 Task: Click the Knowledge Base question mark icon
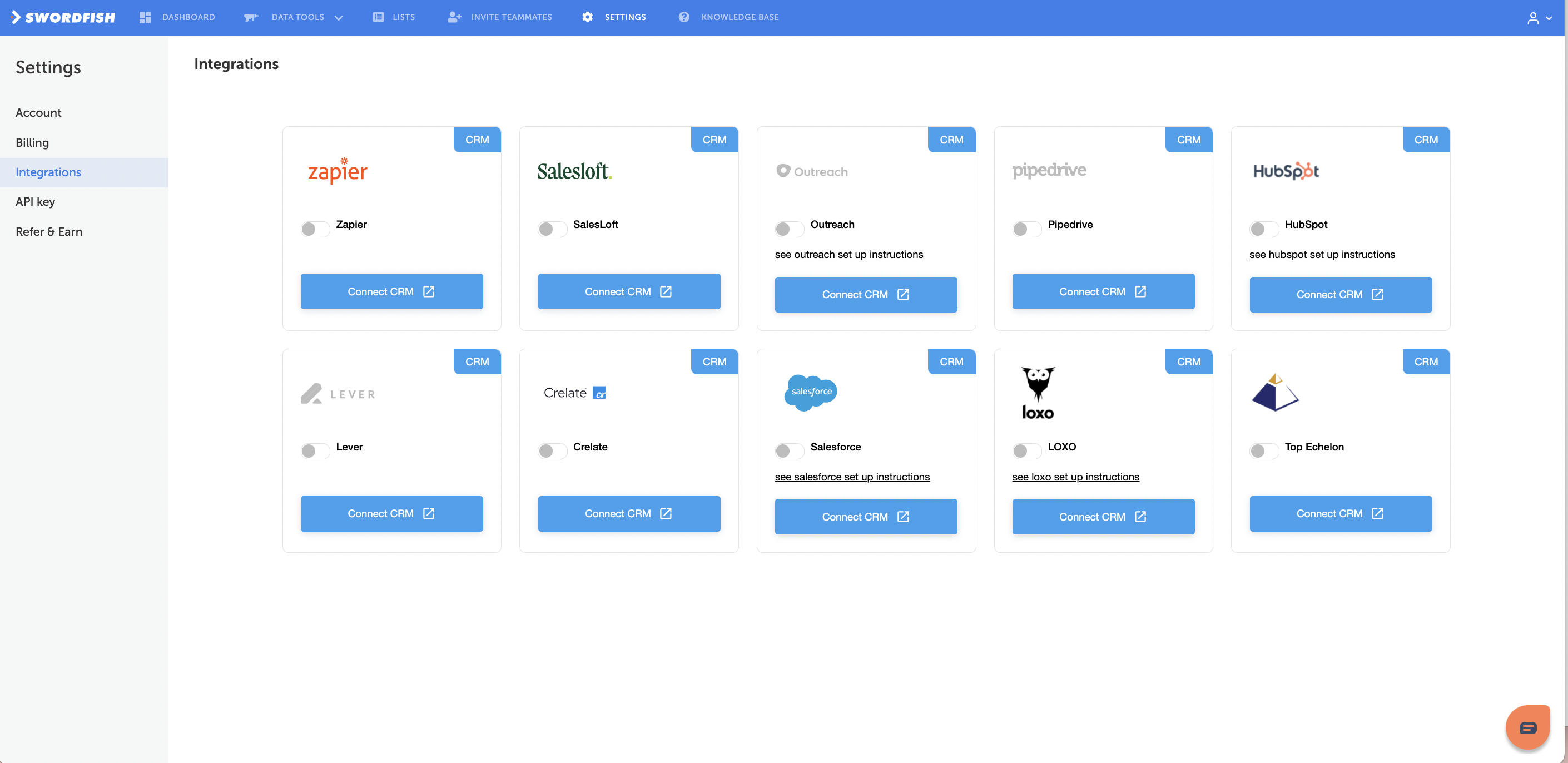pos(683,17)
